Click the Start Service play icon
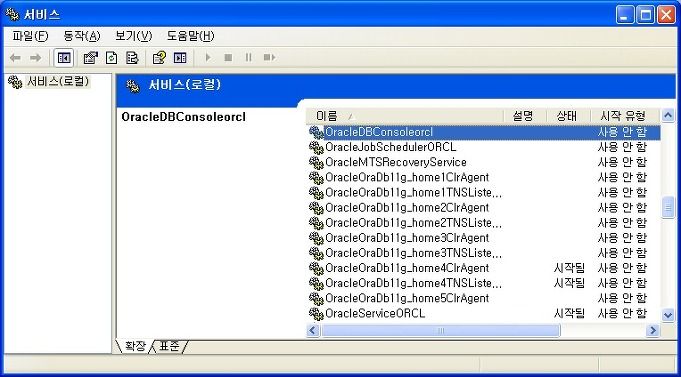The image size is (681, 377). (208, 57)
